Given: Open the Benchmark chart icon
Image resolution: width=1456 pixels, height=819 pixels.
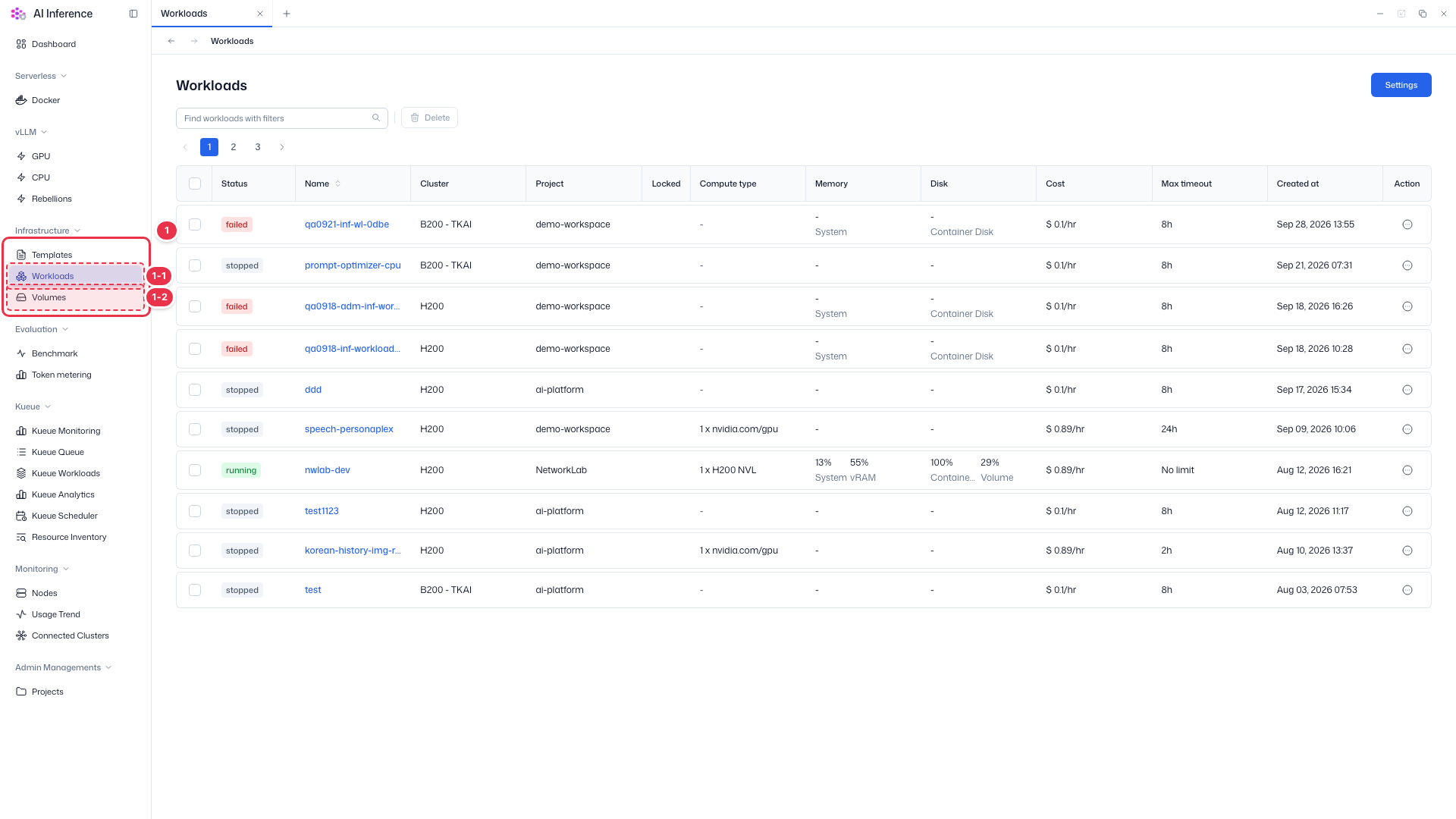Looking at the screenshot, I should [21, 353].
